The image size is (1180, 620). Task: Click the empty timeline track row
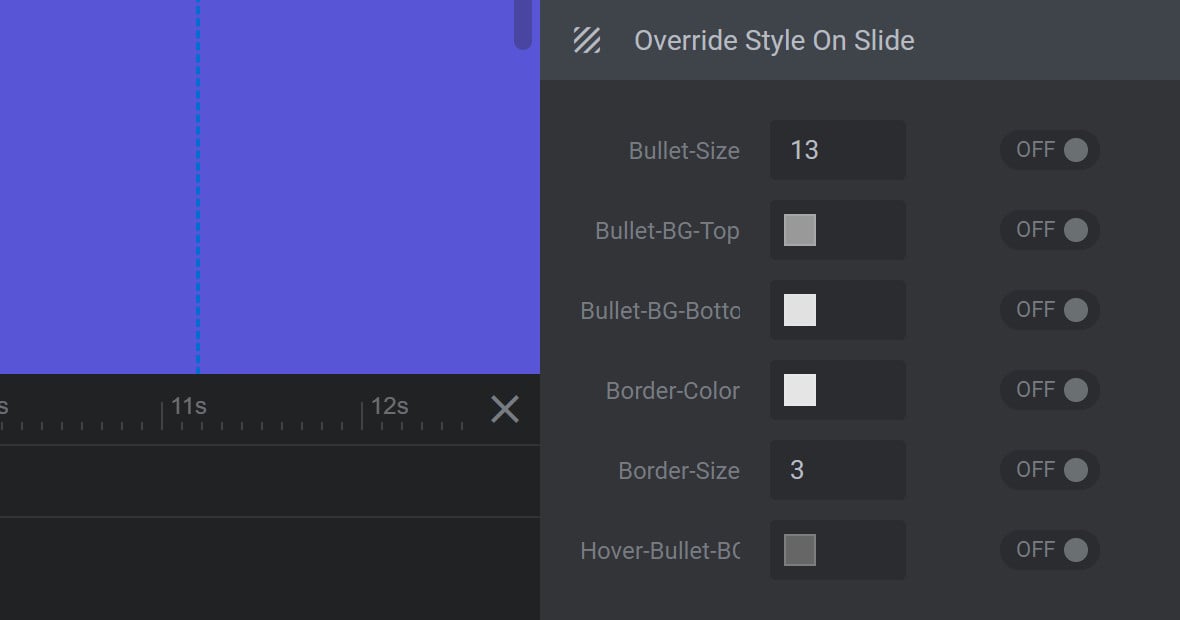click(x=270, y=481)
